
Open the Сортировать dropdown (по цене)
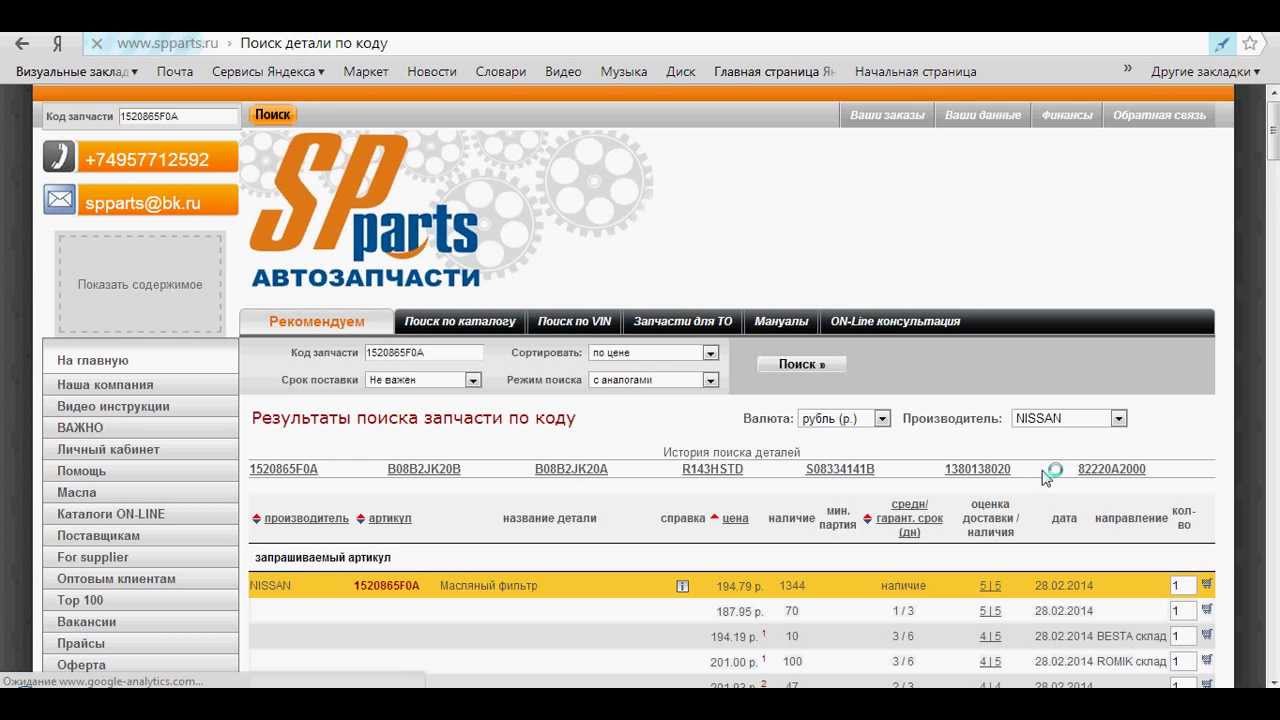(x=654, y=353)
